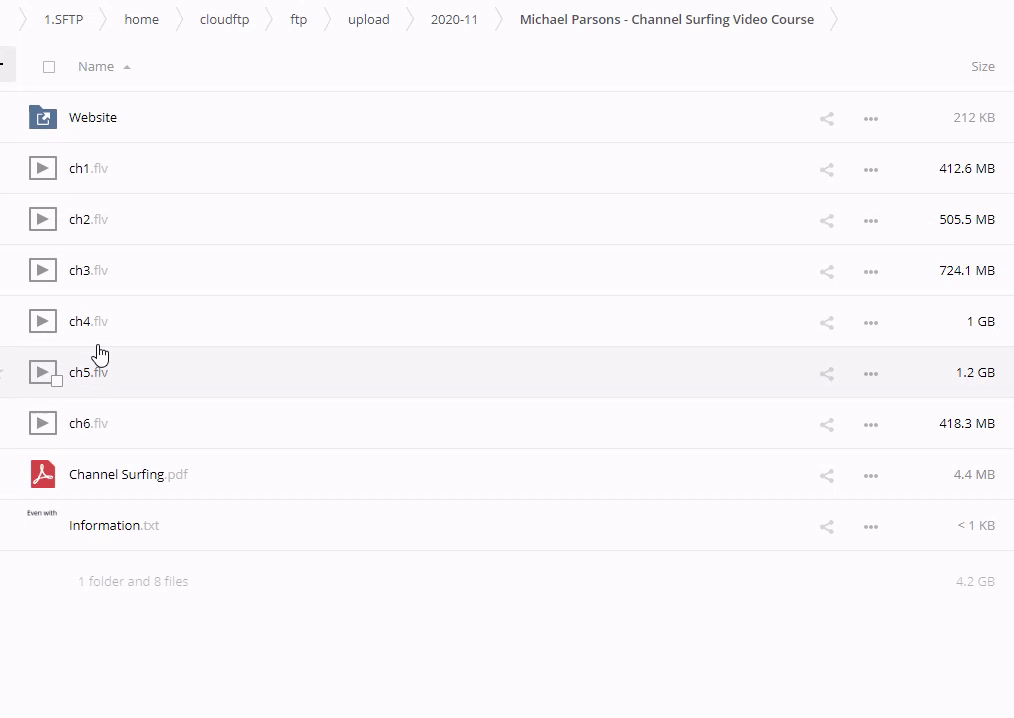The image size is (1014, 718).
Task: Sort files by the Name column header
Action: [x=96, y=67]
